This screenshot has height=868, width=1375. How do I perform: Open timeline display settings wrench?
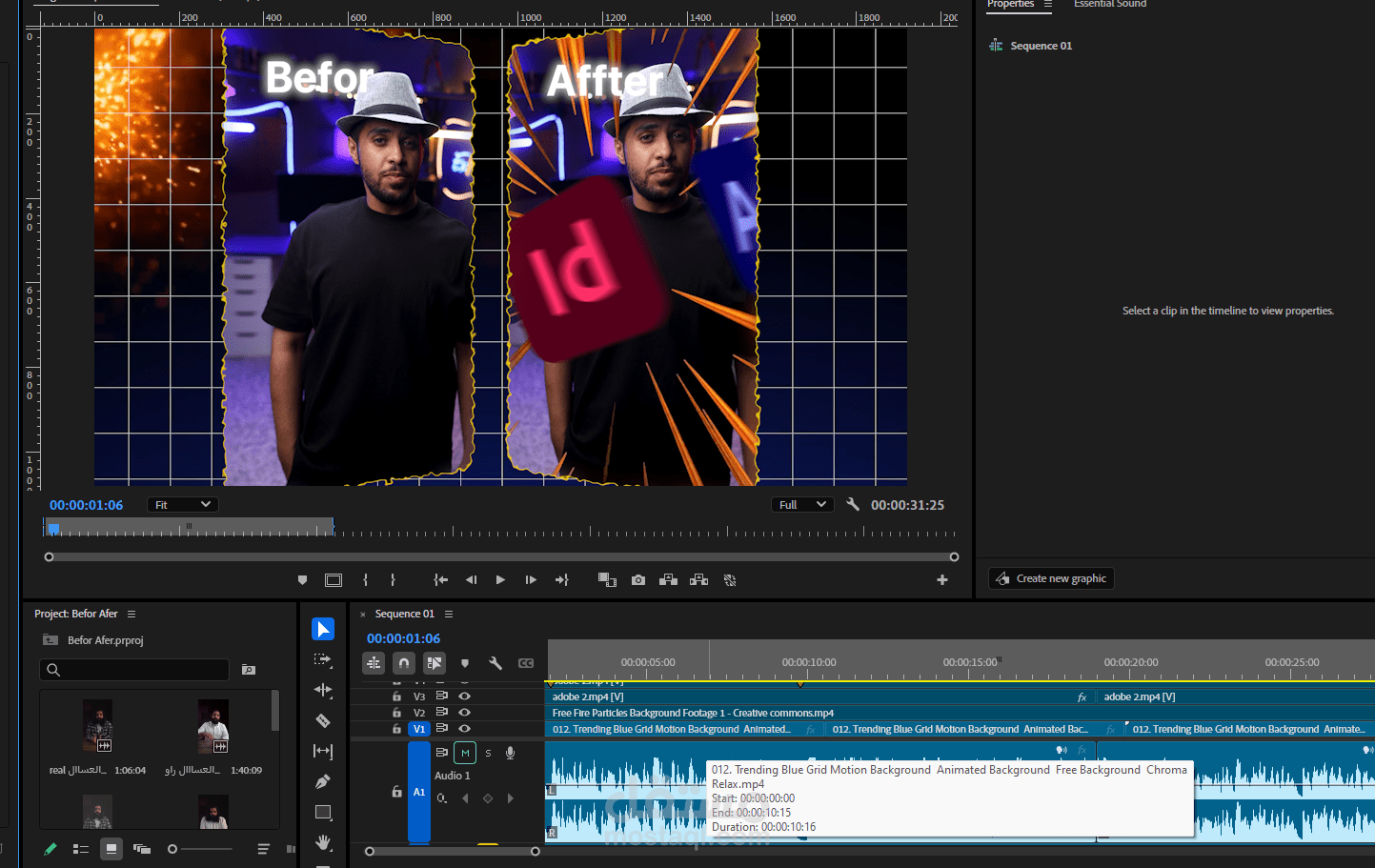pos(495,663)
